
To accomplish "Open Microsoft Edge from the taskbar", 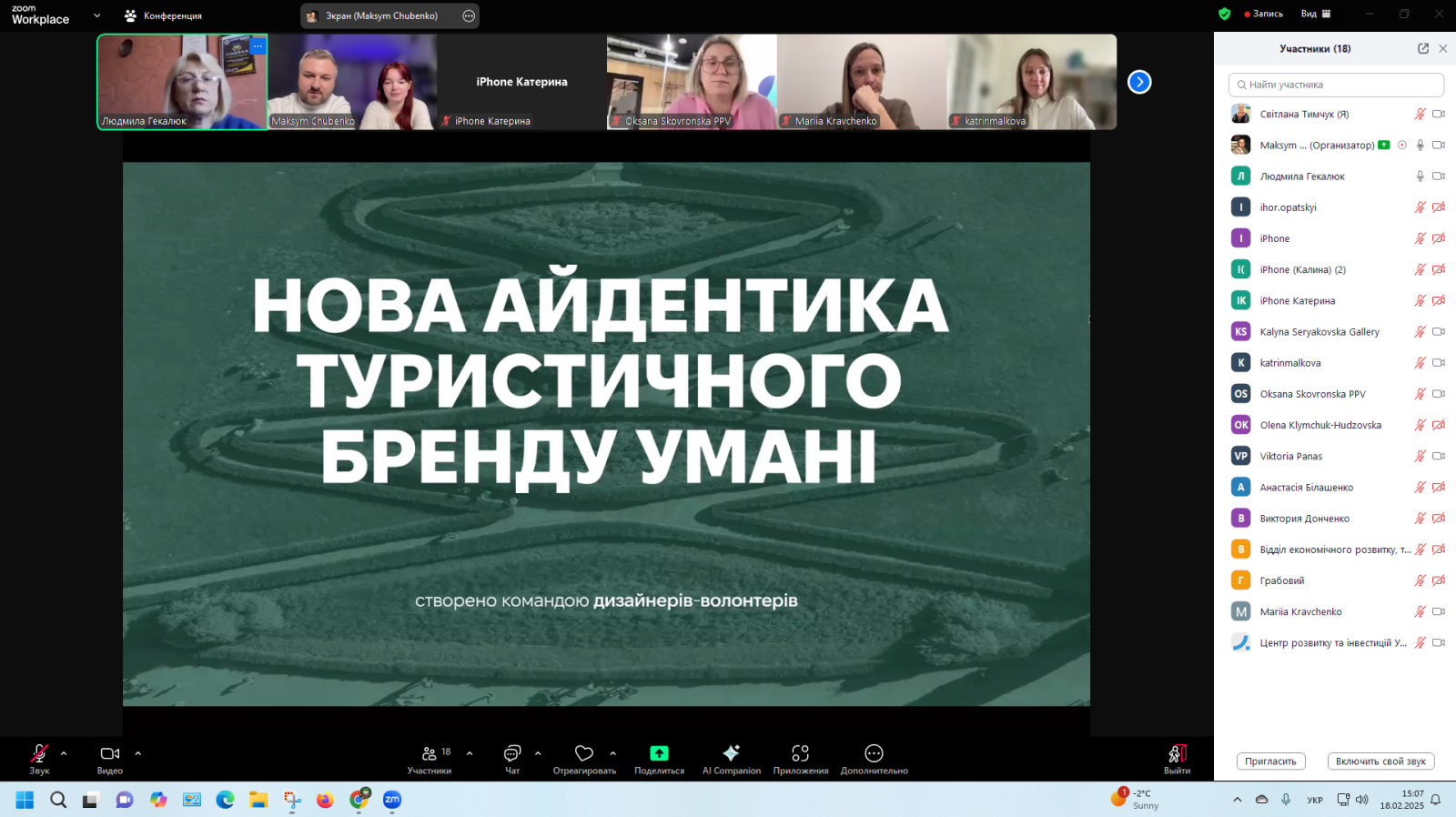I will coord(225,800).
